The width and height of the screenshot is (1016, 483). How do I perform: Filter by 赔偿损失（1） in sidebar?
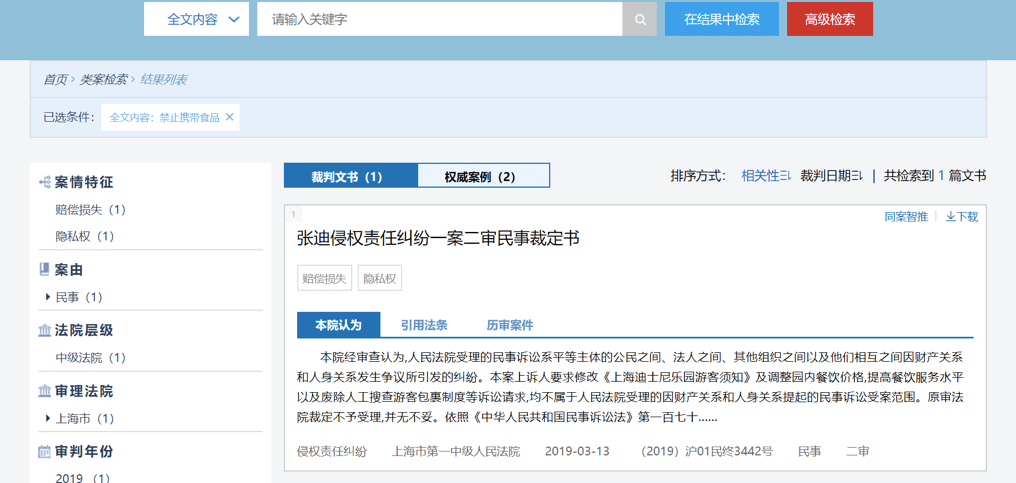pyautogui.click(x=91, y=210)
